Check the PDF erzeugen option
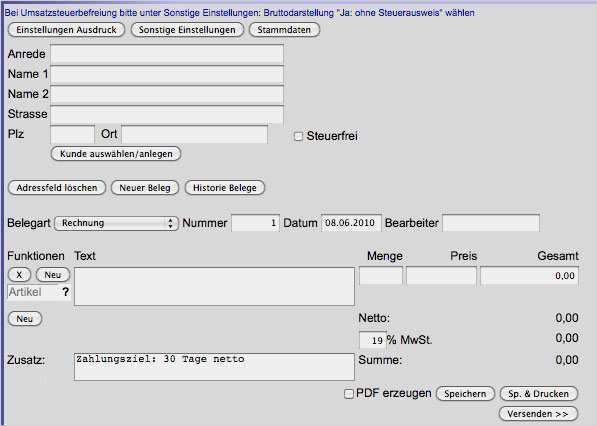Screen dimensions: 597x426 (348, 394)
